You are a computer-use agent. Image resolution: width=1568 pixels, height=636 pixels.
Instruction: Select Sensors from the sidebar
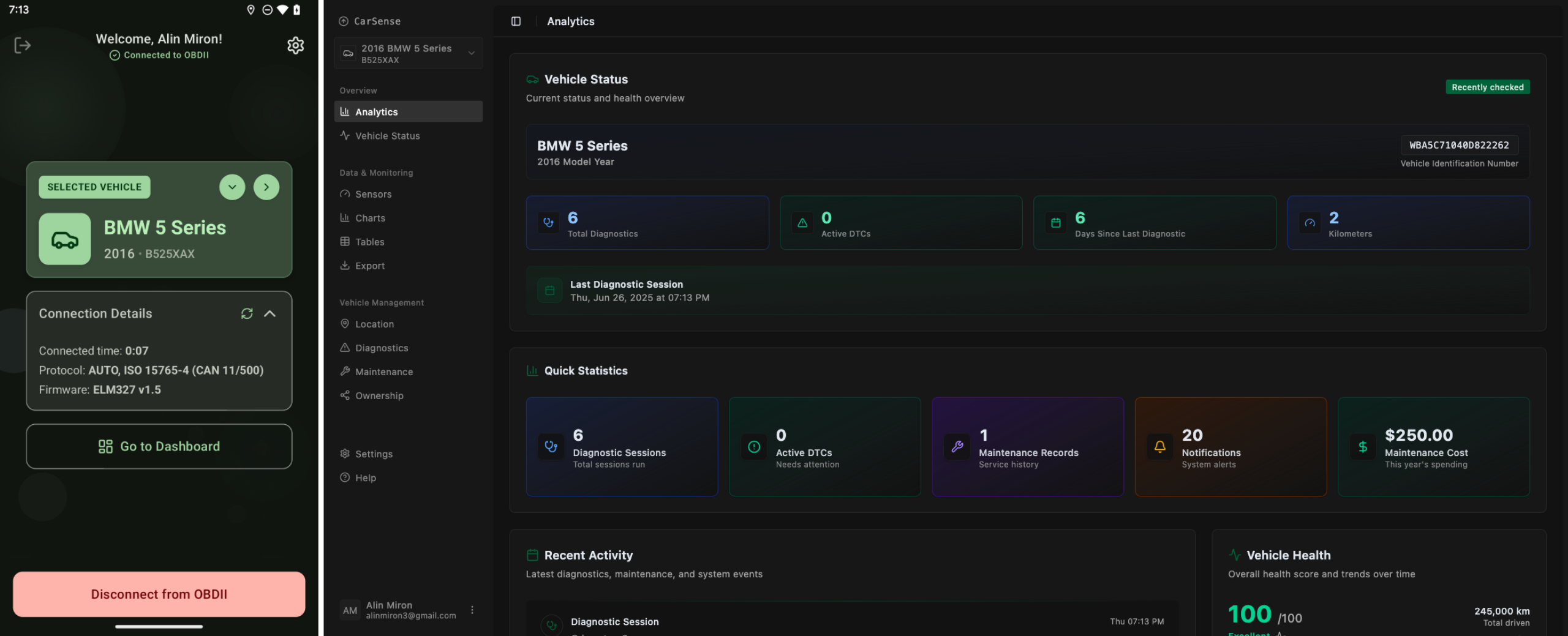click(x=373, y=194)
